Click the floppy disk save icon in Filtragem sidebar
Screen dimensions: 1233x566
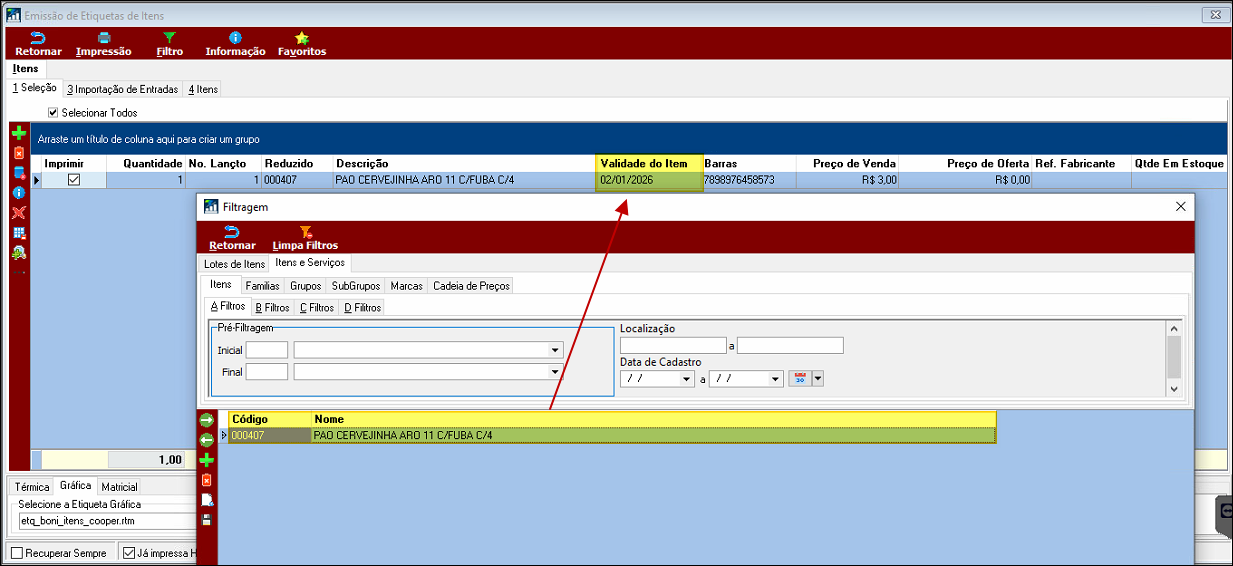(207, 519)
